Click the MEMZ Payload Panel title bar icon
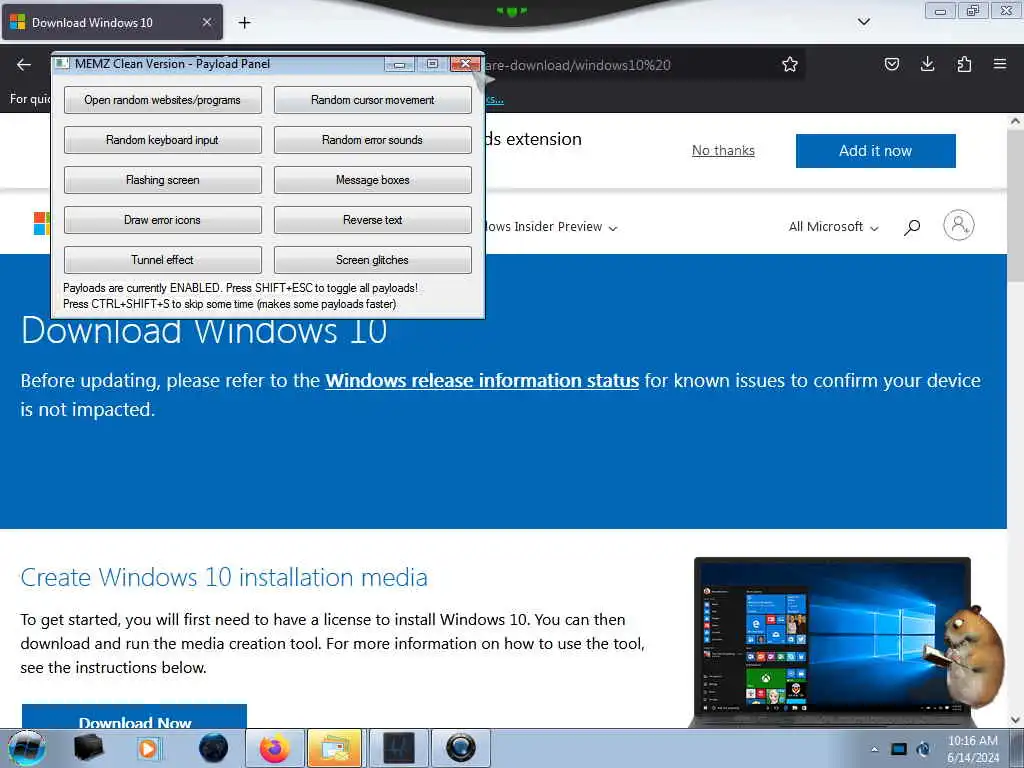The height and width of the screenshot is (768, 1024). [x=62, y=63]
